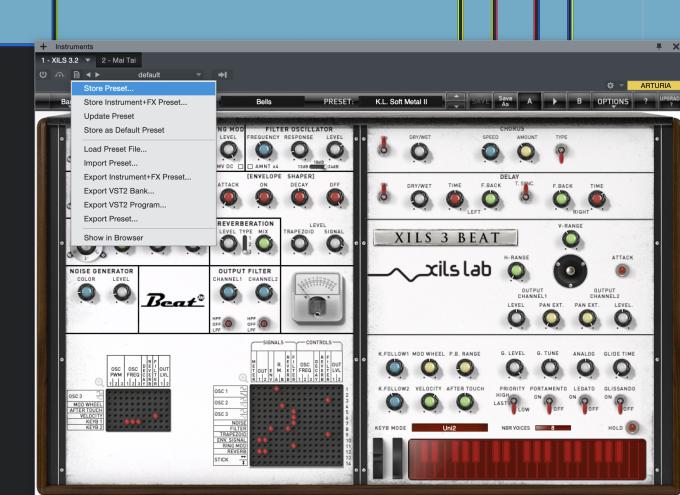
Task: Click the ARTURIA yellow button
Action: click(x=655, y=85)
